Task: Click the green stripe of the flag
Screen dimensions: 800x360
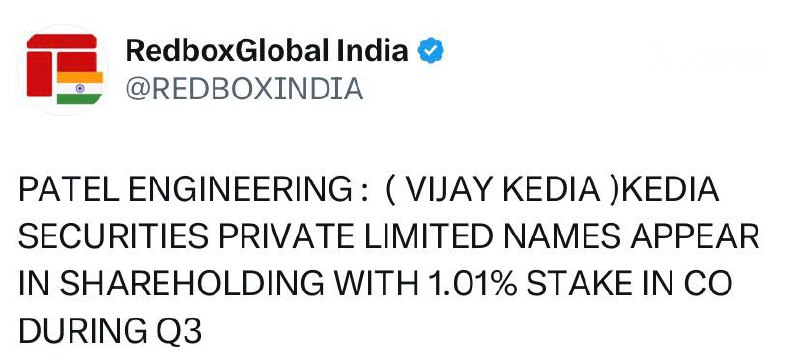Action: tap(80, 99)
